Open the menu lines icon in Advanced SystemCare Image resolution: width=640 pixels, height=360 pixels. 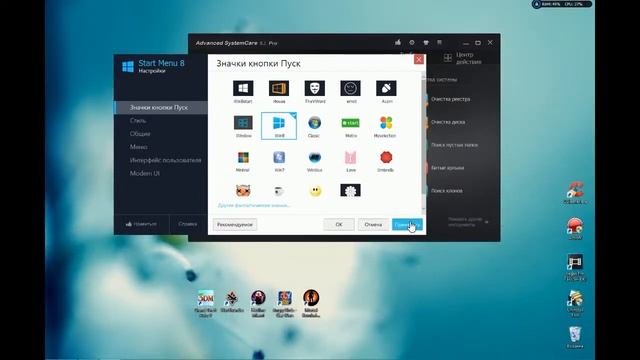point(440,42)
